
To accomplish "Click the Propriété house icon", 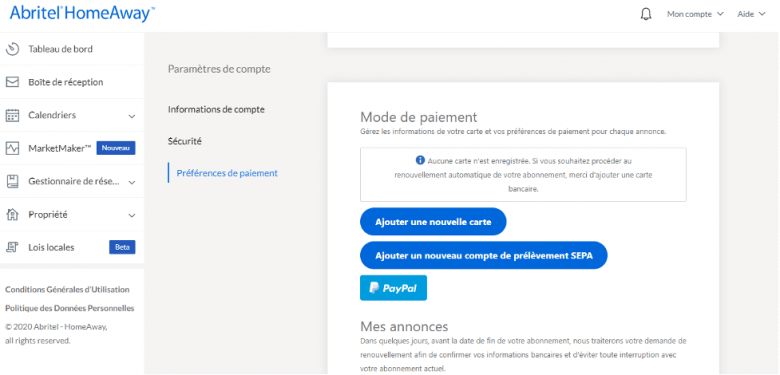I will point(12,215).
